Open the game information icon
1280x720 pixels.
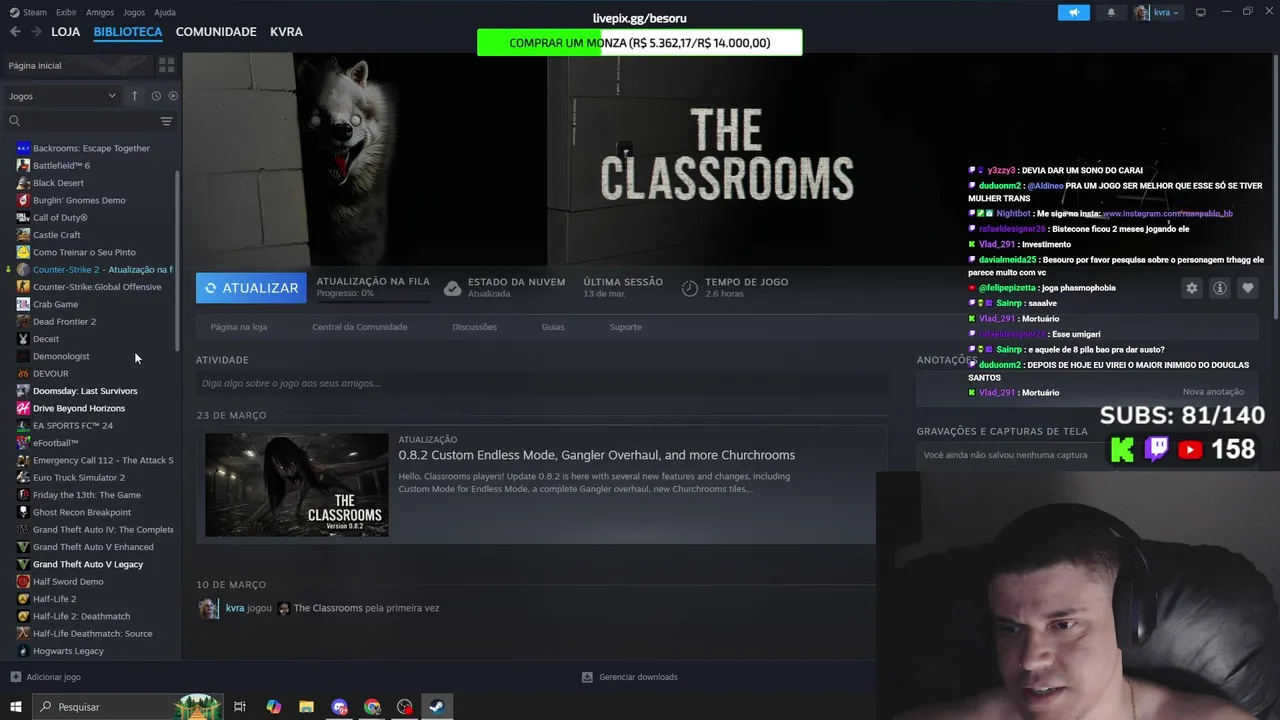point(1219,288)
